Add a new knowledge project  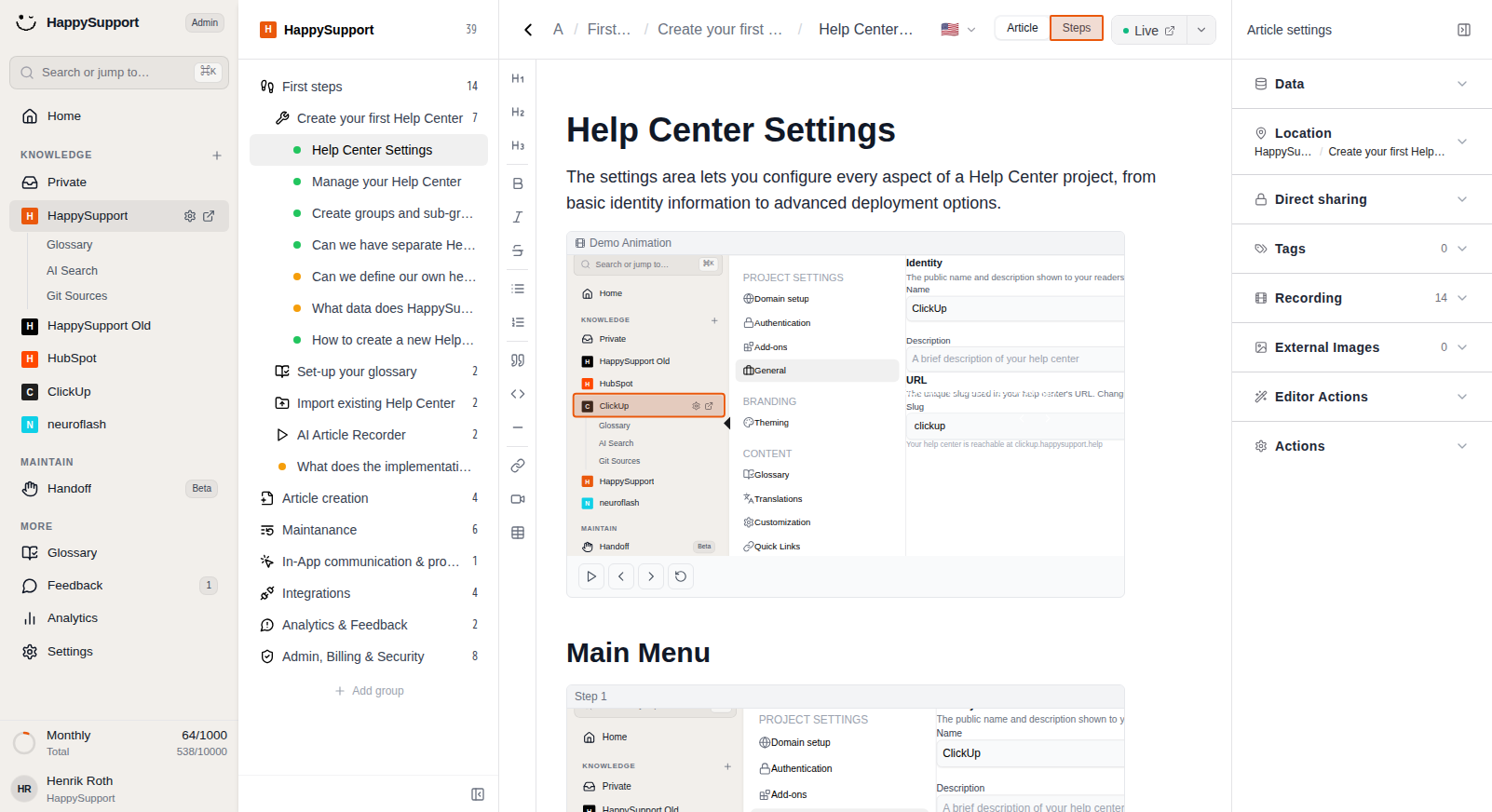pos(217,156)
